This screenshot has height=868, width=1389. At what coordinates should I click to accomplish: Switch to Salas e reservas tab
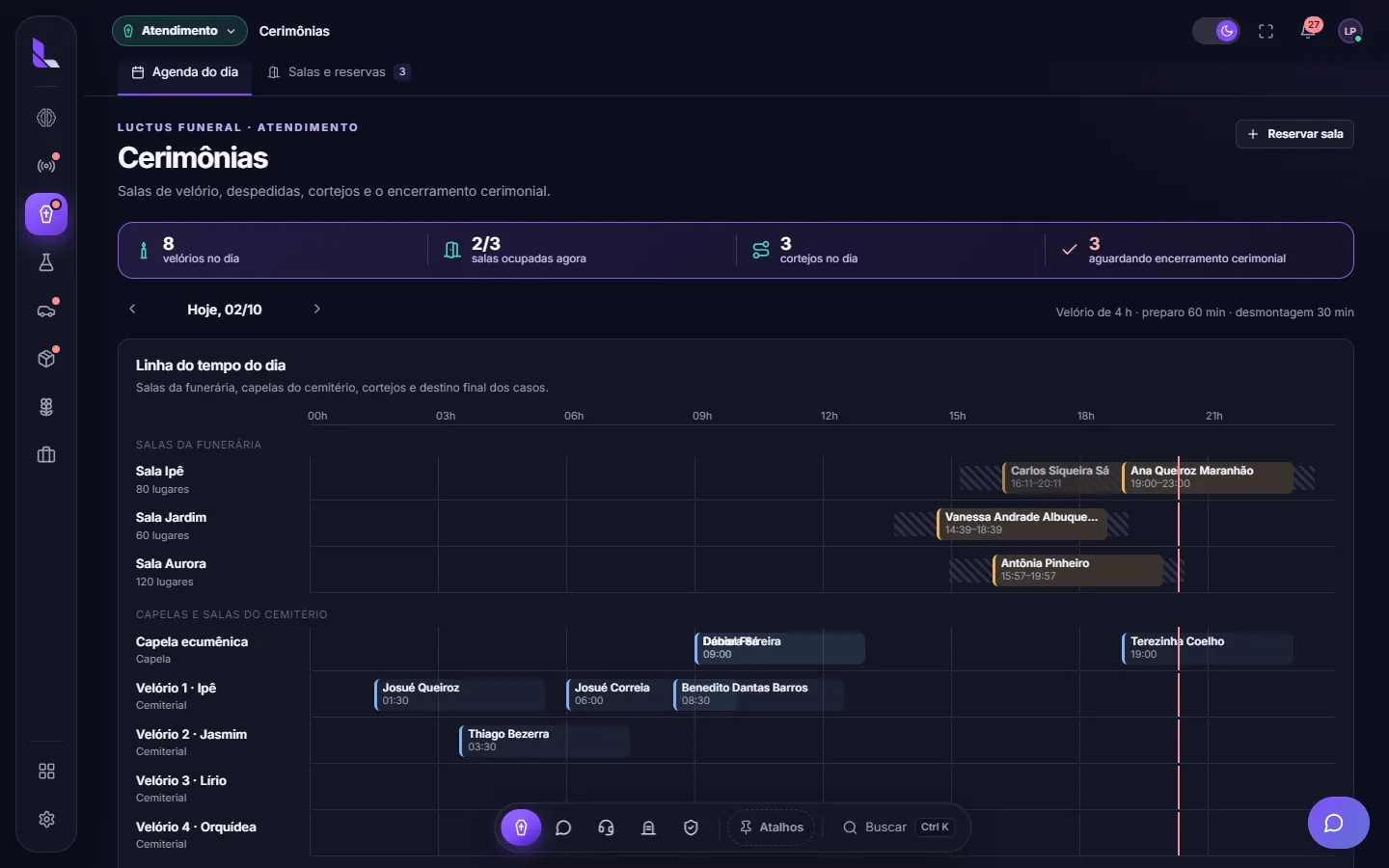click(x=339, y=72)
